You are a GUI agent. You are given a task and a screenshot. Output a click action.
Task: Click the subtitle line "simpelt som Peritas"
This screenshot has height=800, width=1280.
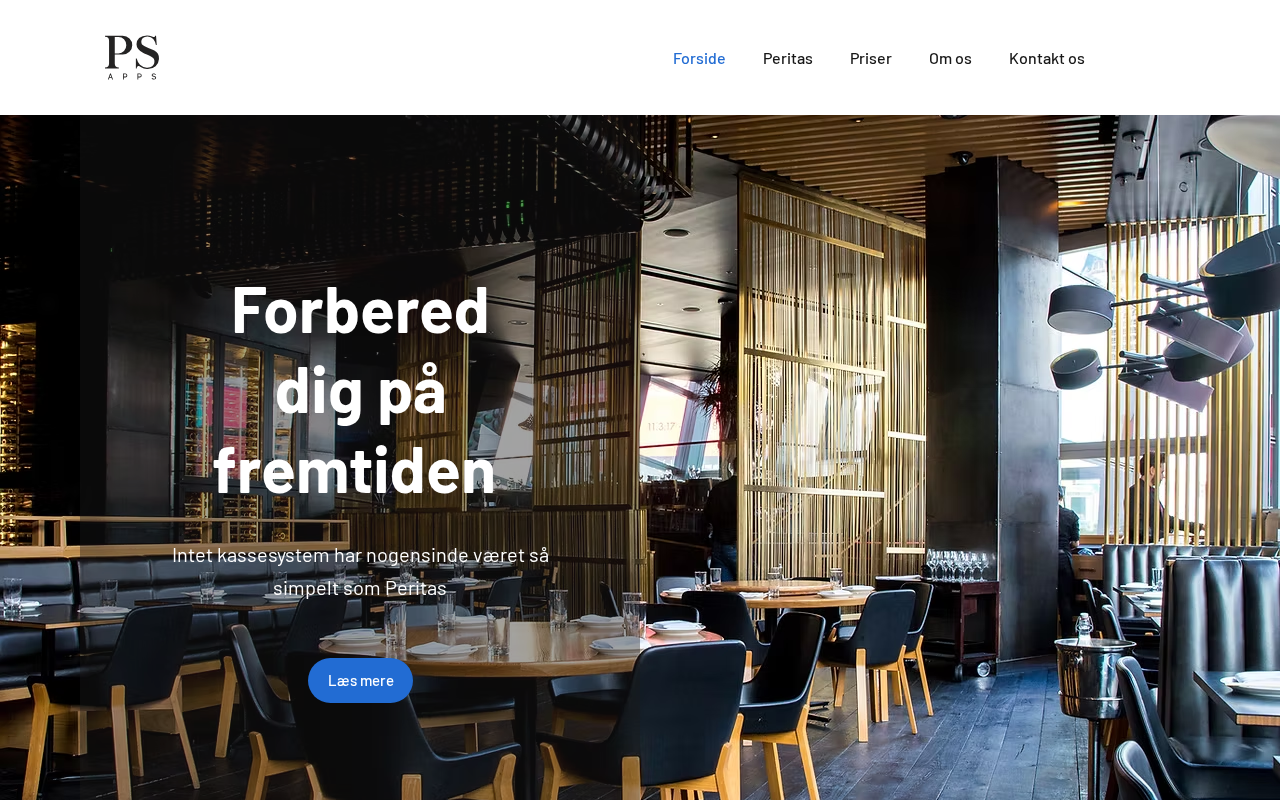click(x=360, y=588)
